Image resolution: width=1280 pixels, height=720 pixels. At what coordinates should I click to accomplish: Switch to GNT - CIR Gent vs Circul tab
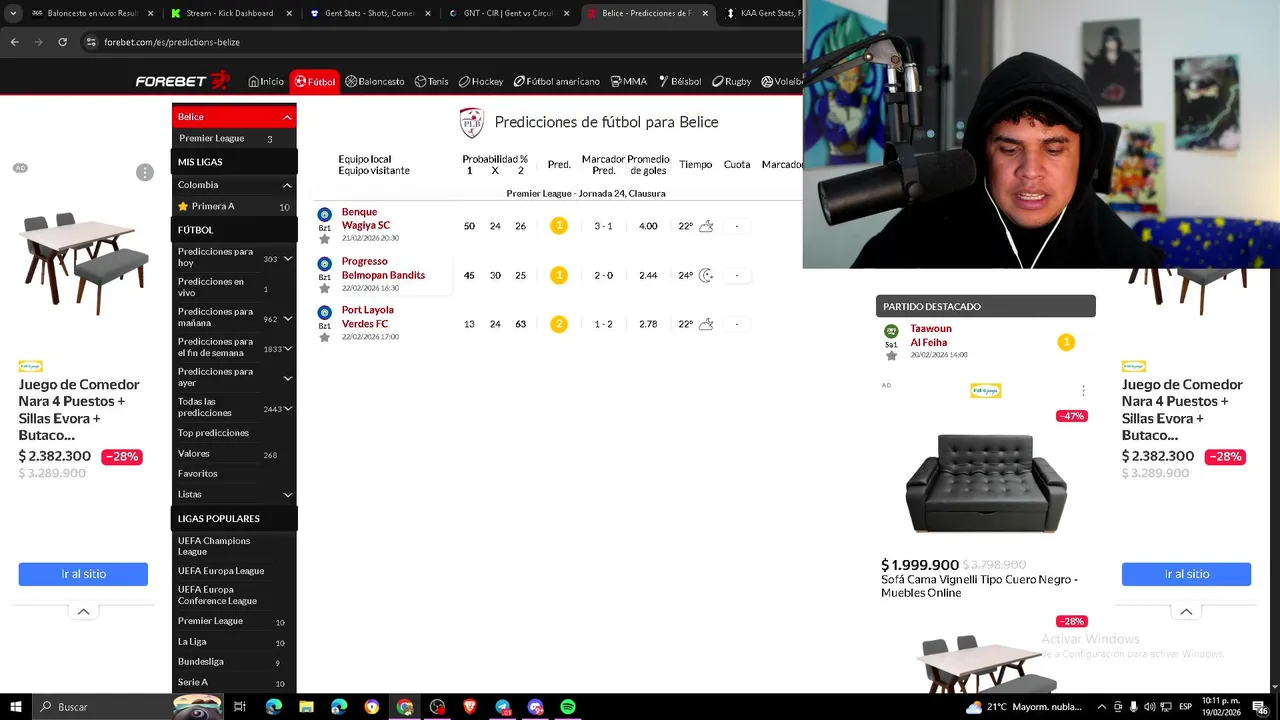tap(507, 13)
